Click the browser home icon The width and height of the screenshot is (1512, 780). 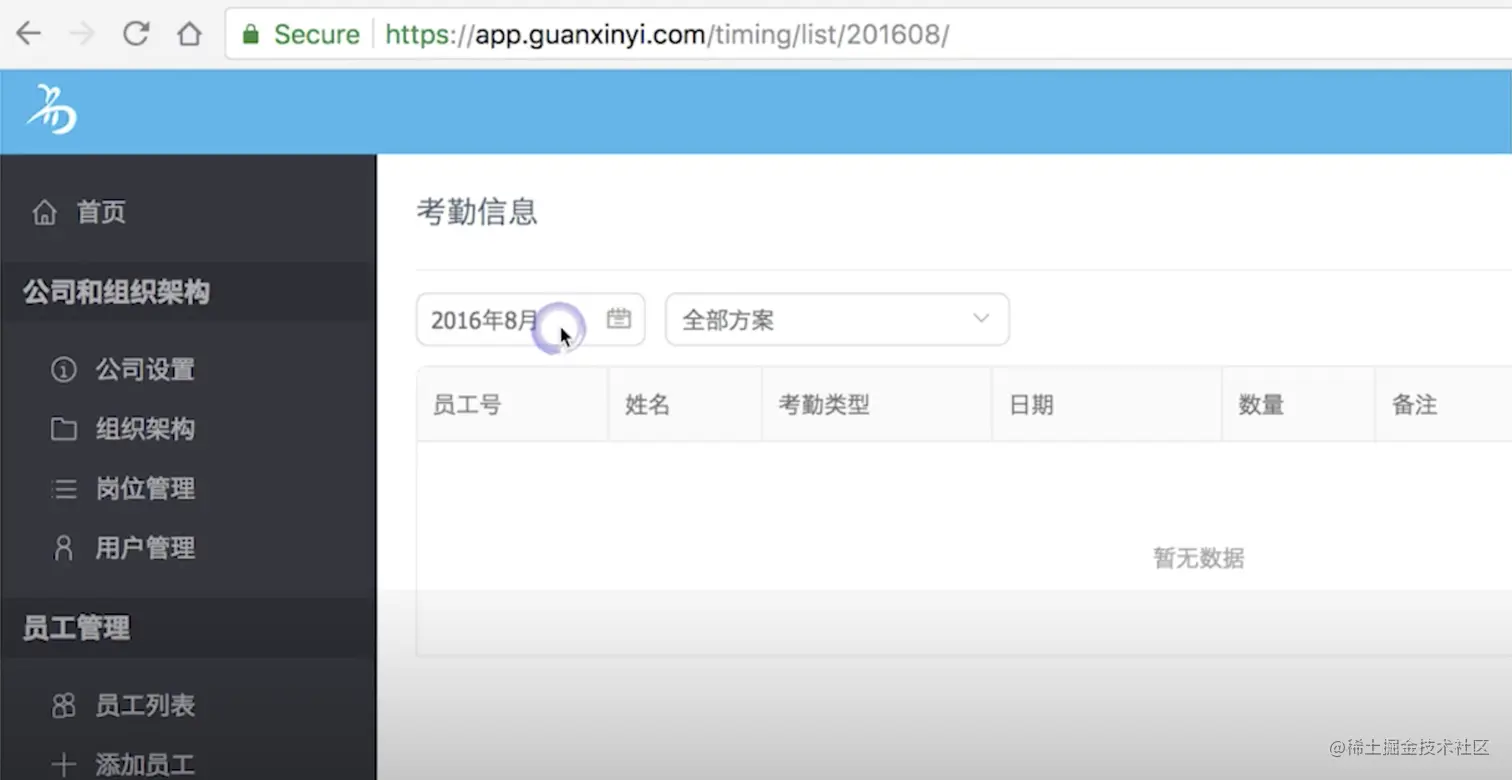(x=189, y=34)
